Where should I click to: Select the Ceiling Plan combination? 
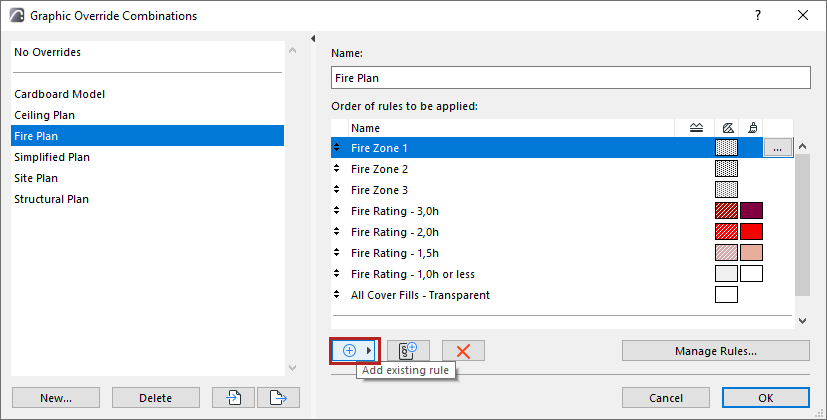(45, 115)
